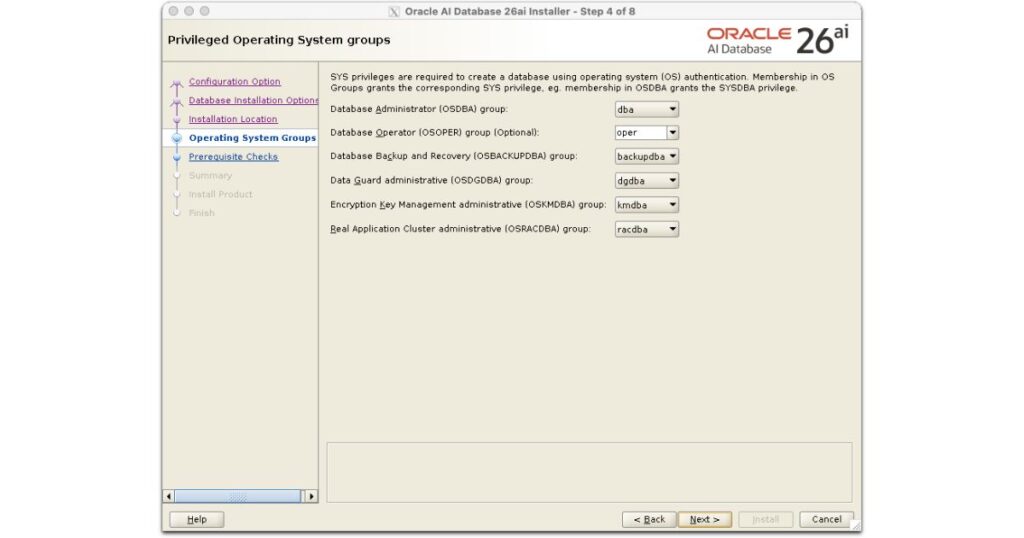Click the empty message area at bottom
This screenshot has height=538, width=1024.
coord(589,472)
